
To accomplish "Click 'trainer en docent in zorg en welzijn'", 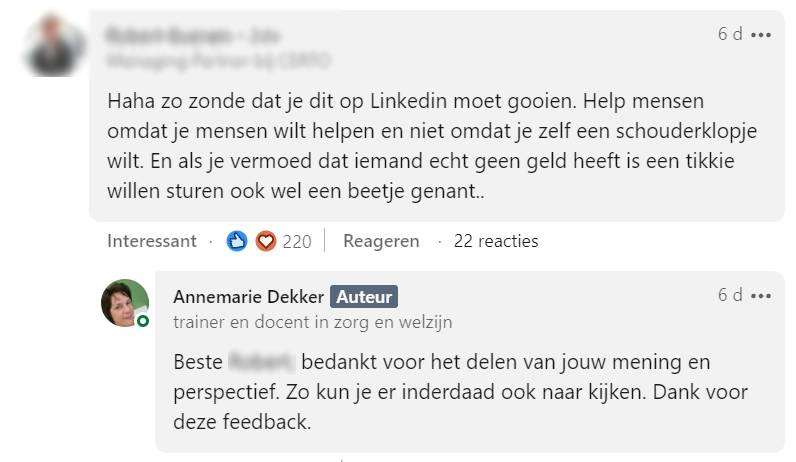I will [x=312, y=322].
